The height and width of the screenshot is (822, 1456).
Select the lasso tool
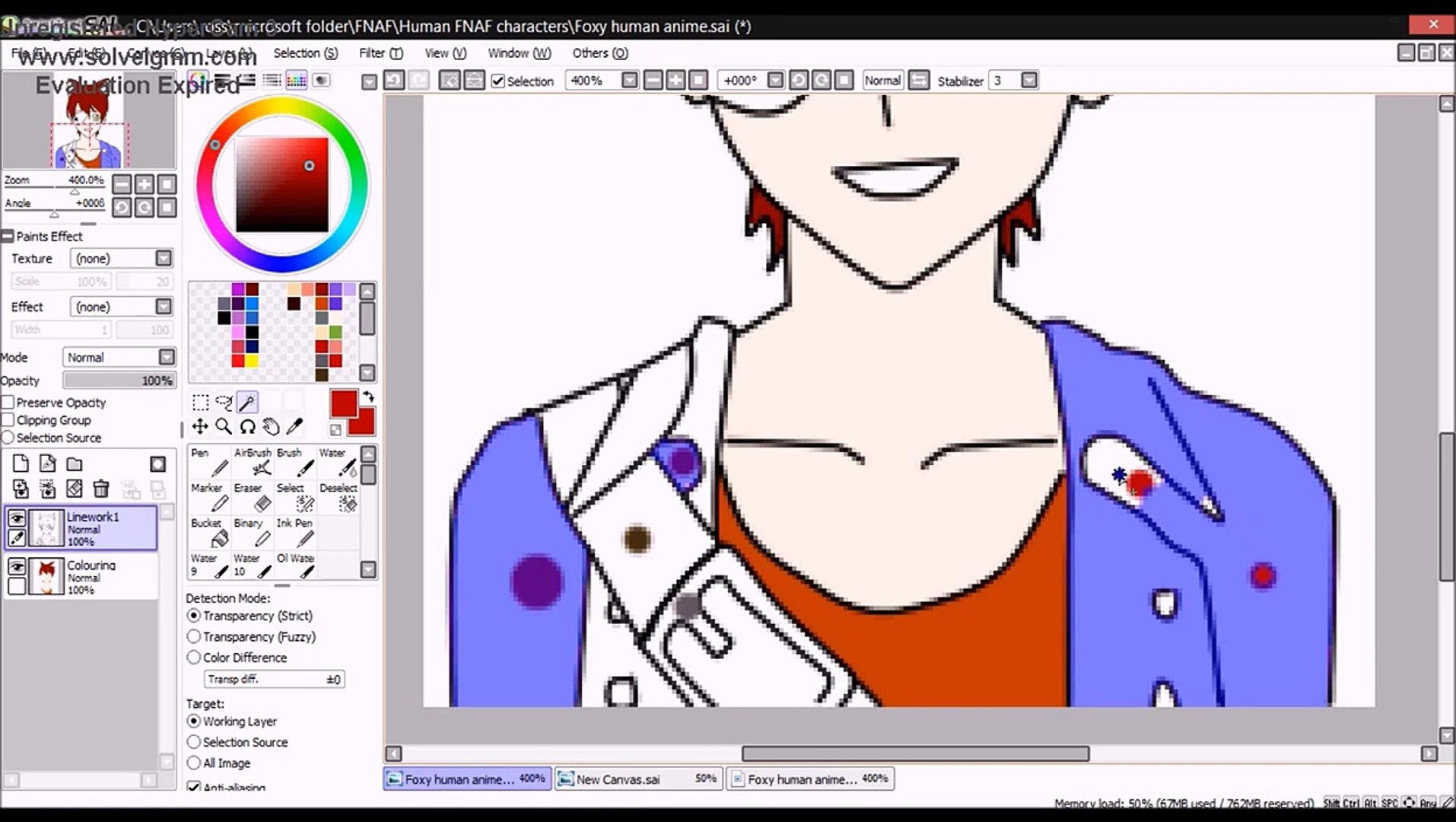(x=224, y=403)
